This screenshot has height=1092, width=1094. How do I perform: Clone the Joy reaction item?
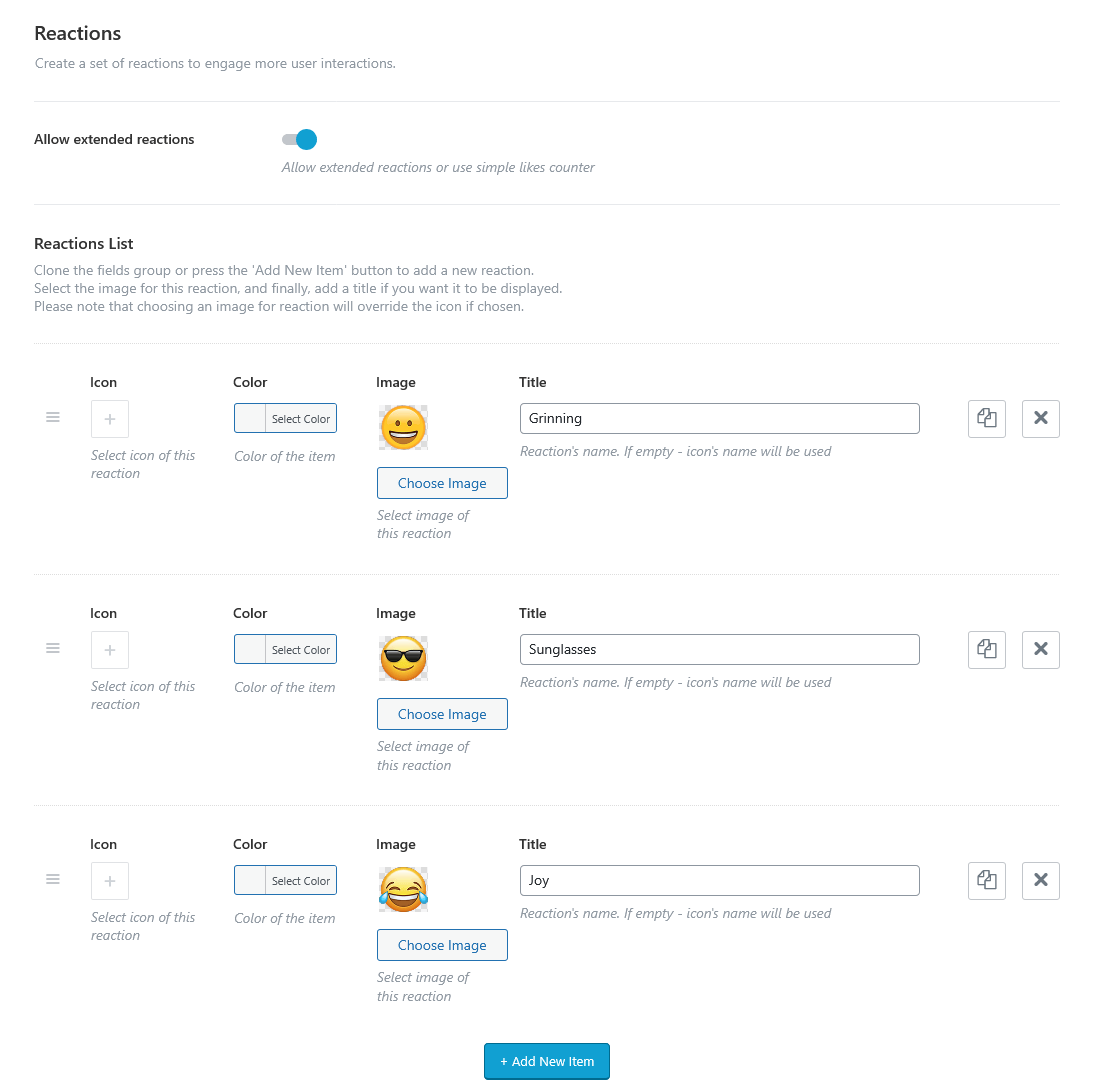pos(987,881)
